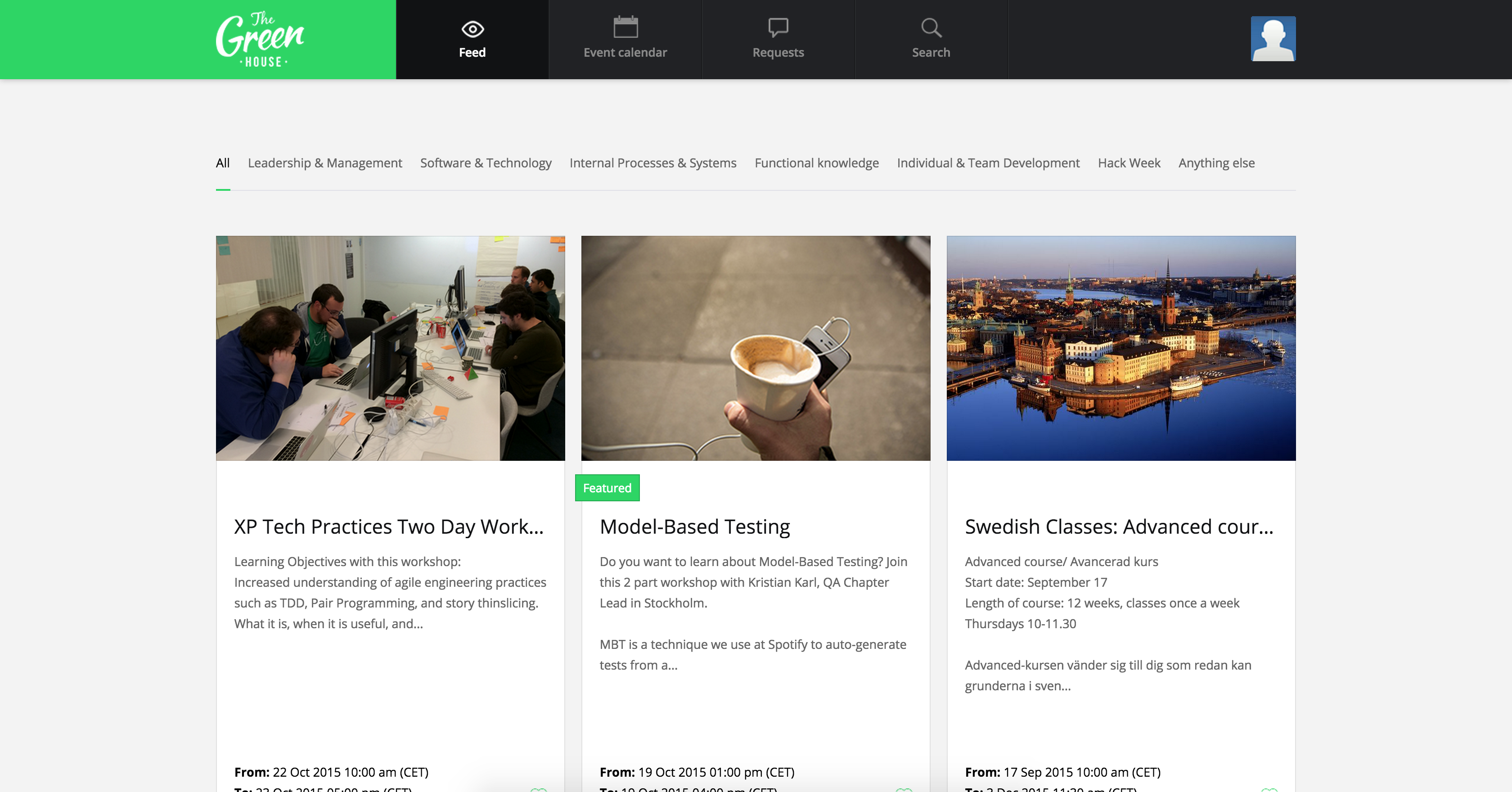Click the Search magnifier icon
The height and width of the screenshot is (792, 1512).
(x=930, y=27)
